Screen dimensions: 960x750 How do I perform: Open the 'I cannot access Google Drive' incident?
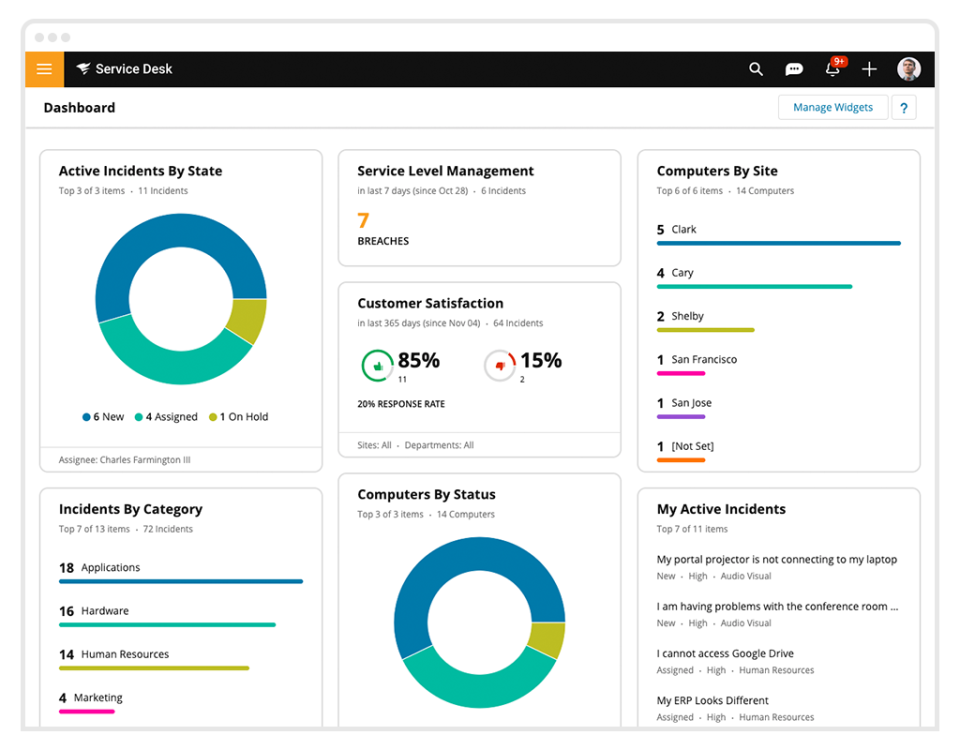[x=728, y=653]
